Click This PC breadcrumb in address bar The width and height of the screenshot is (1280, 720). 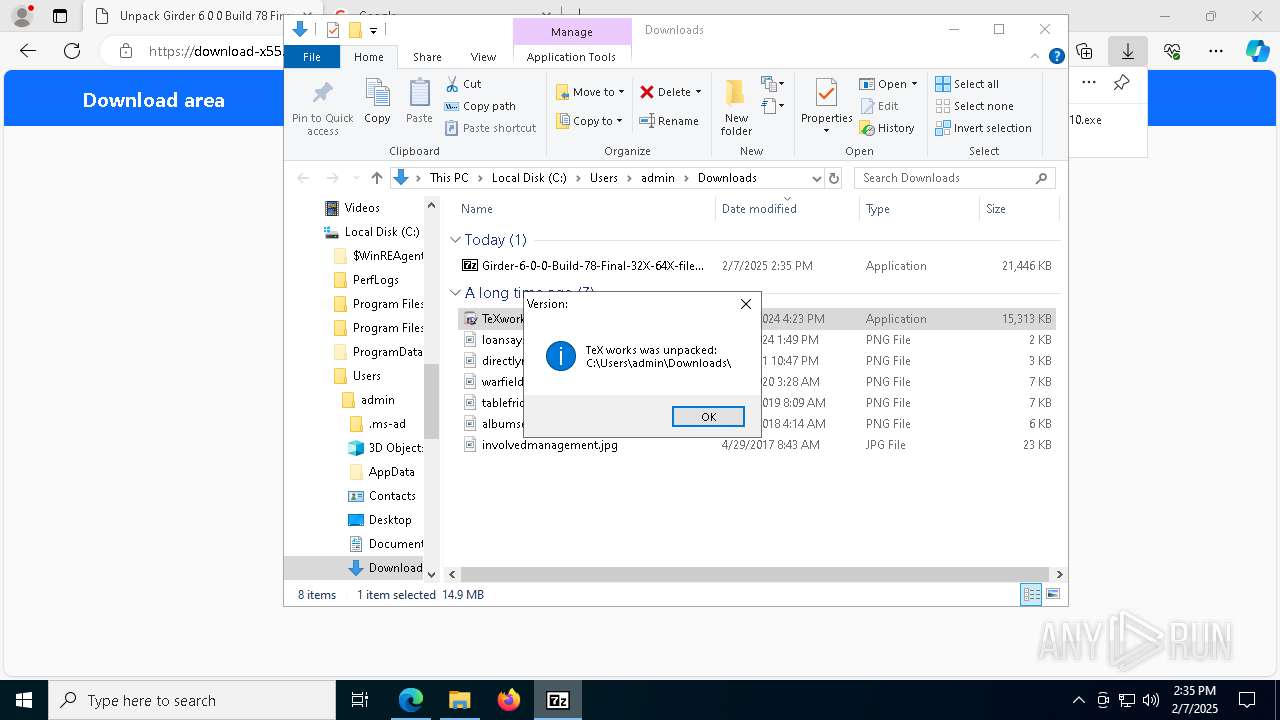[449, 178]
